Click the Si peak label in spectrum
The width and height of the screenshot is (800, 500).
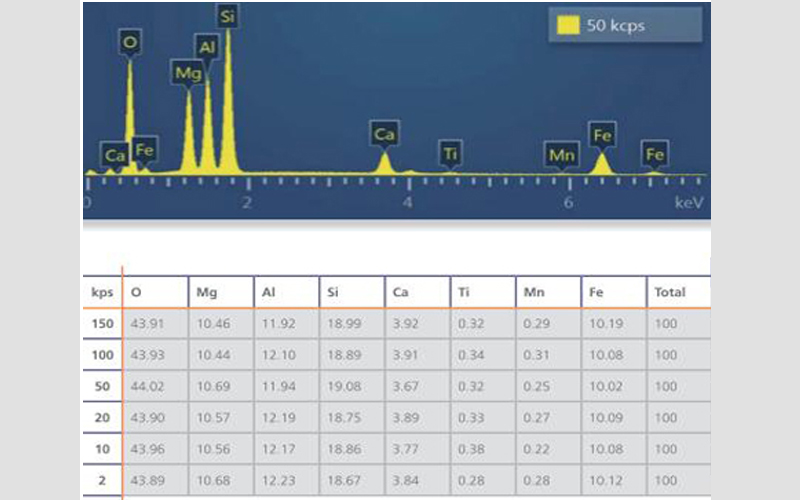228,15
